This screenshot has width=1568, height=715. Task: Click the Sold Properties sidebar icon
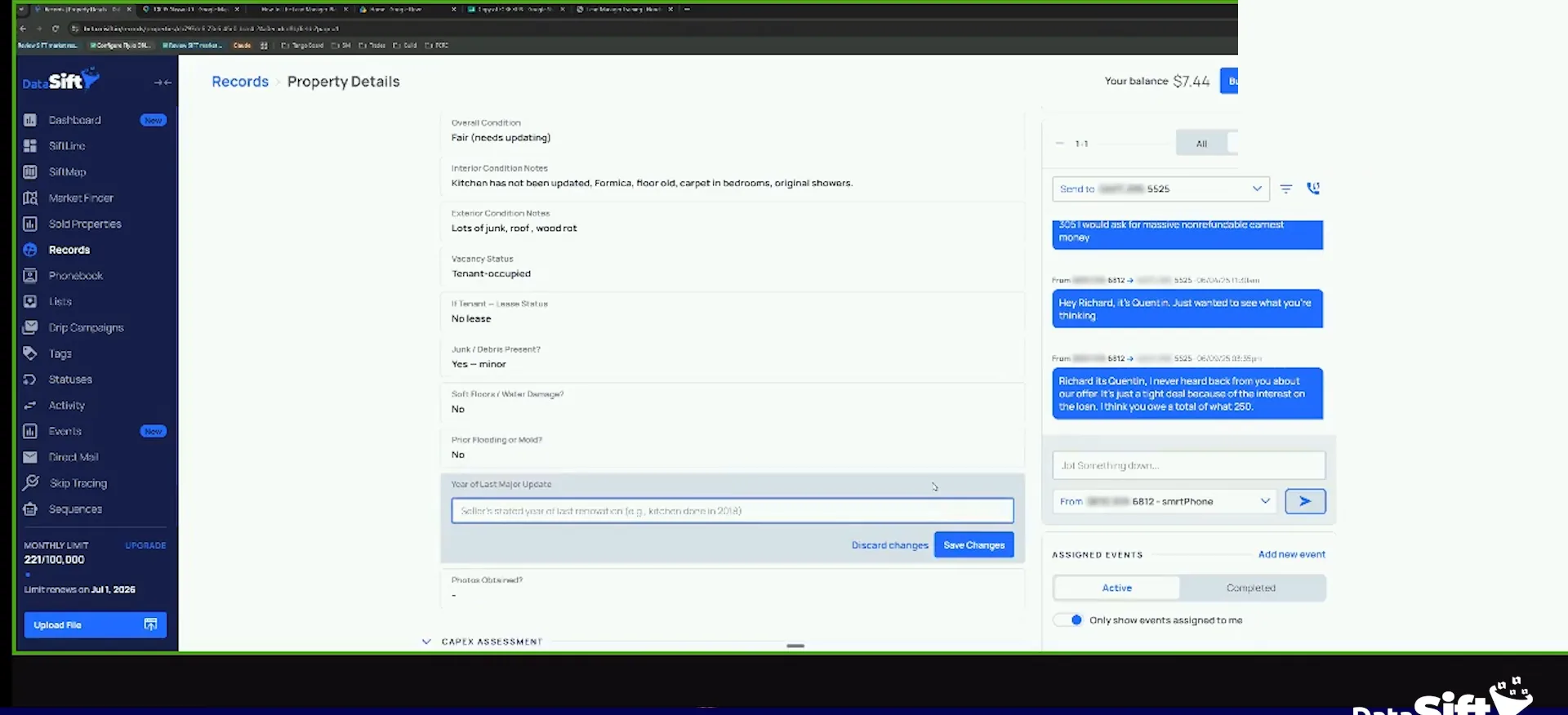click(30, 224)
